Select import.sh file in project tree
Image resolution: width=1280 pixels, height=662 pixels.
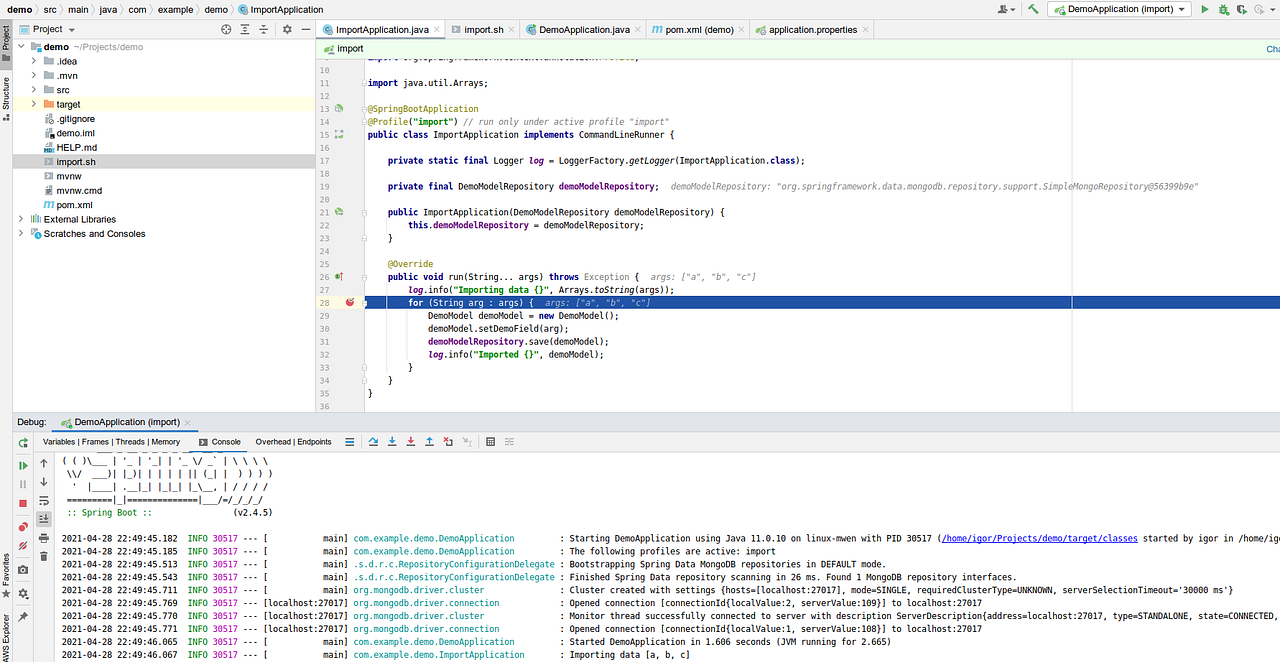point(76,162)
